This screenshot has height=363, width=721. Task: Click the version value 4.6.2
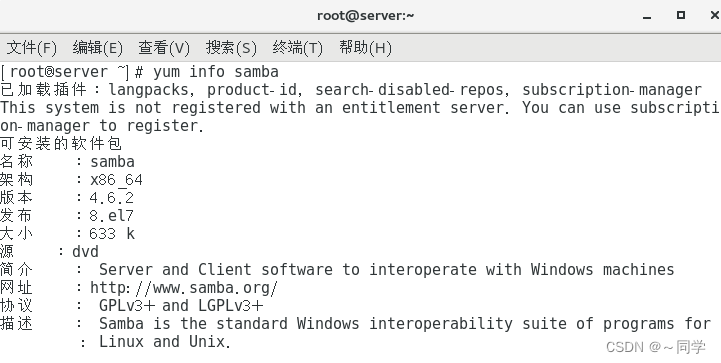click(x=112, y=198)
